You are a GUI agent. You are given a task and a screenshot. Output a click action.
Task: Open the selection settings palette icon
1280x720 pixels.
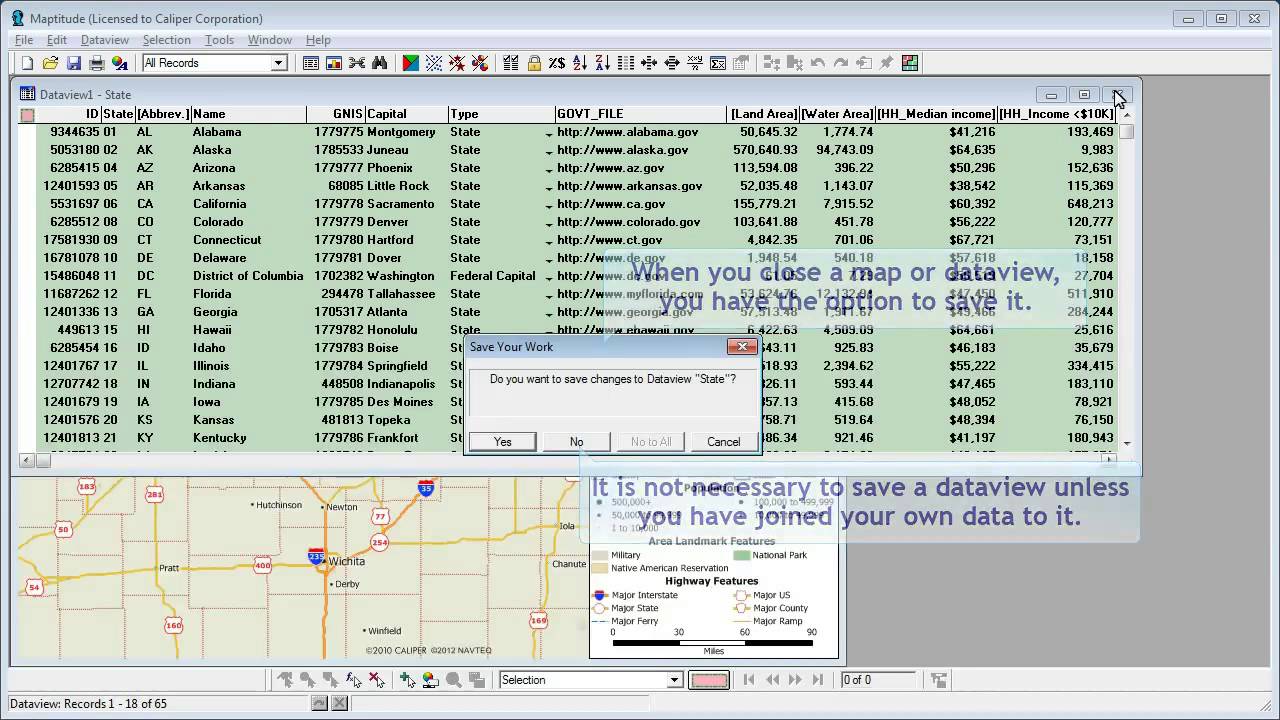coord(430,680)
